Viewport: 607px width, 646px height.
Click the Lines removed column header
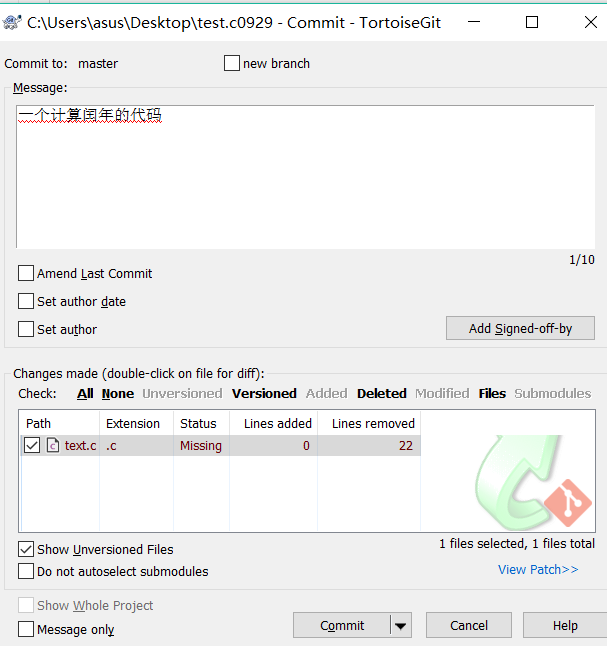[369, 423]
